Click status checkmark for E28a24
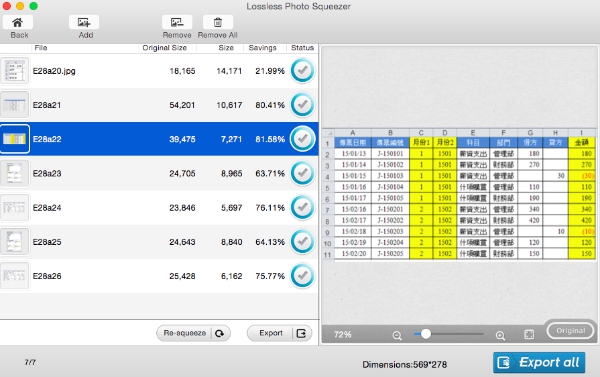The width and height of the screenshot is (600, 377). [x=302, y=207]
